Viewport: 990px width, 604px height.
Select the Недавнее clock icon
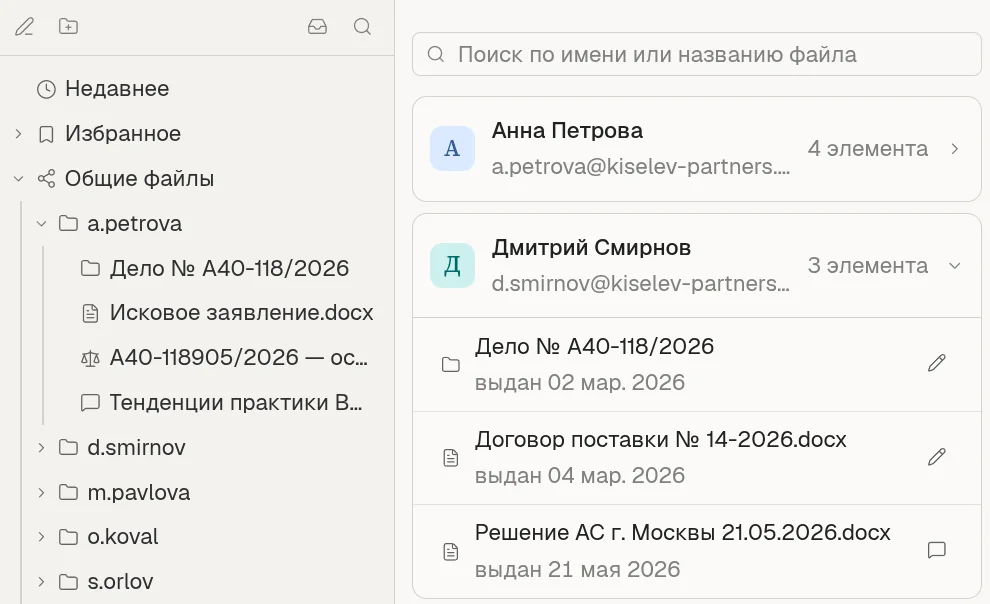click(46, 89)
